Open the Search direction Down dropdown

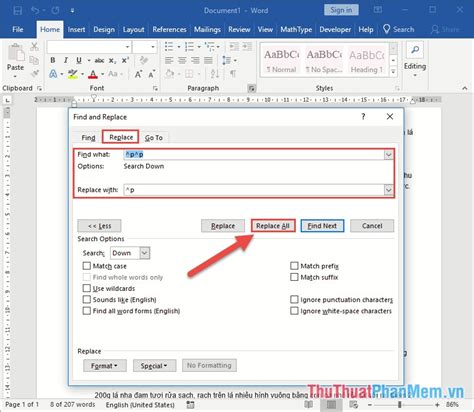[144, 253]
